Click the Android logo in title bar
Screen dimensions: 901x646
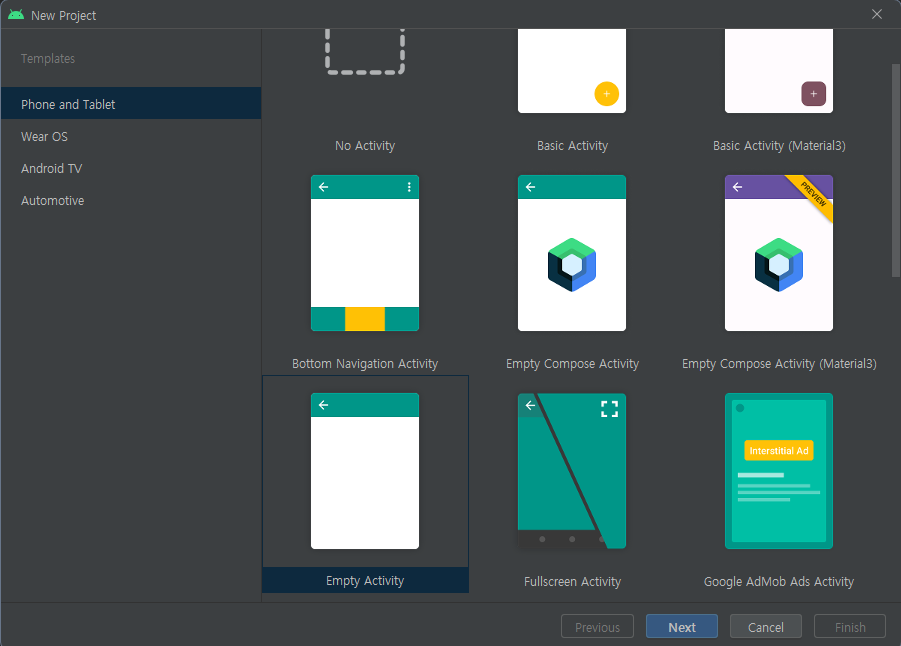tap(16, 15)
